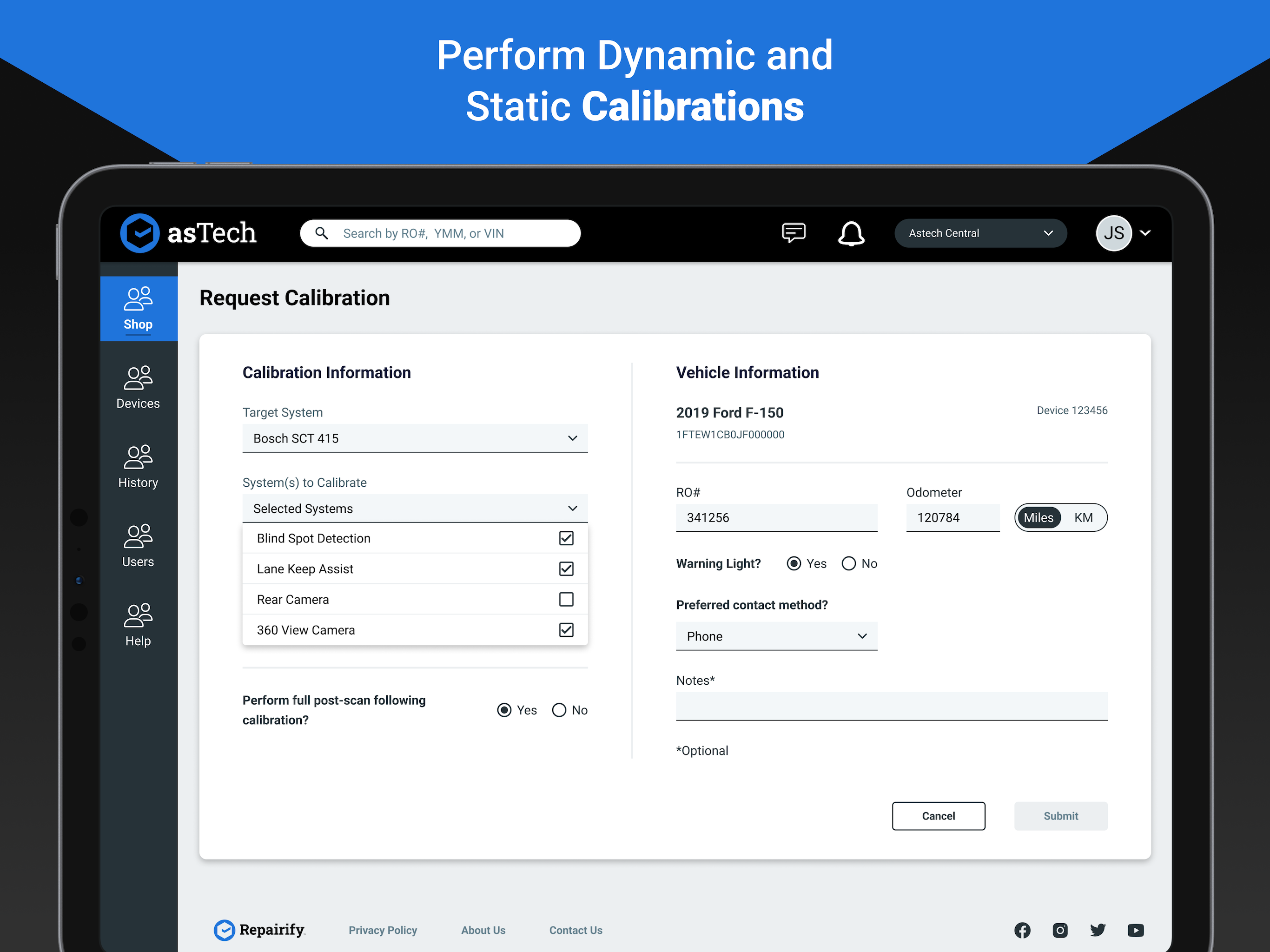Click the Blind Spot Detection label
Screen dimensions: 1270x952
(313, 538)
